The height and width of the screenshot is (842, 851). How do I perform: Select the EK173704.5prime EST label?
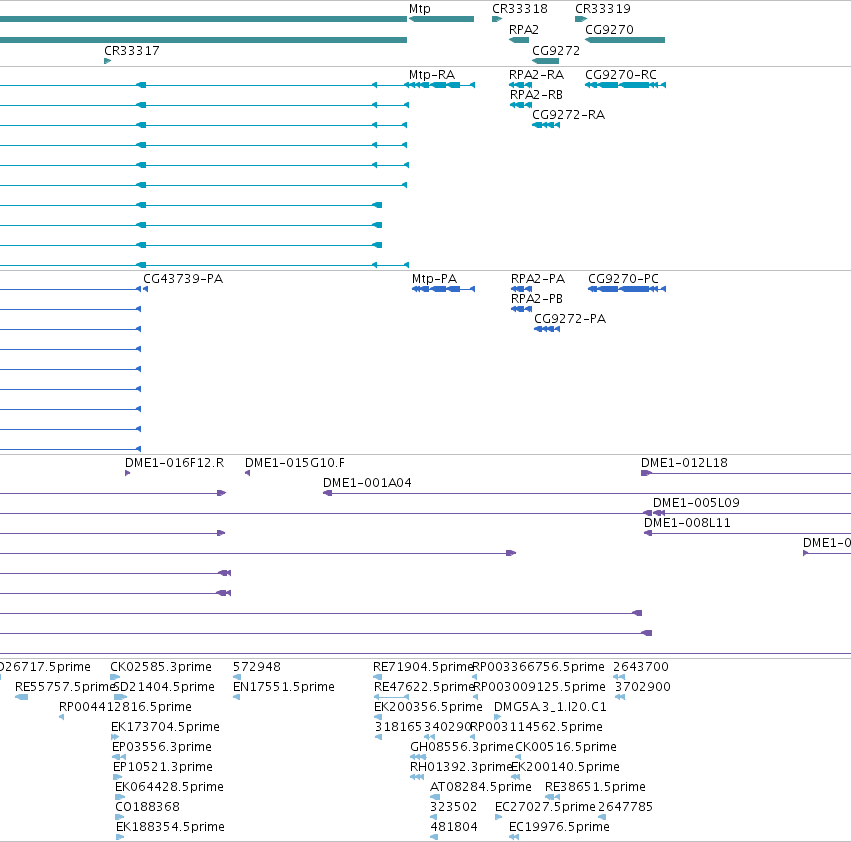165,727
